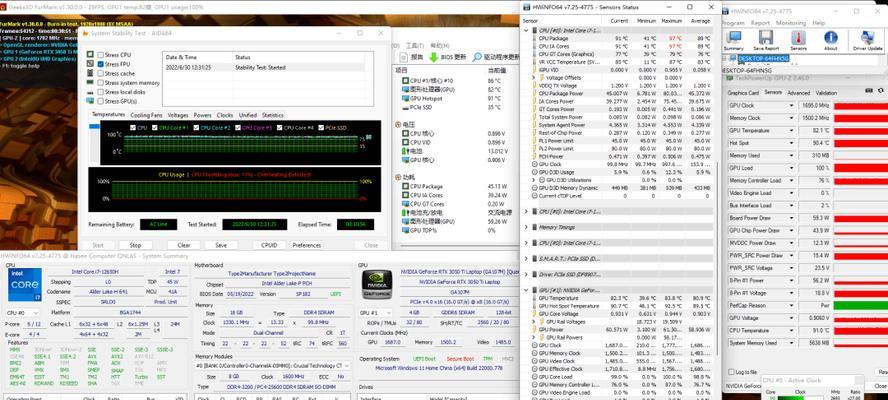The height and width of the screenshot is (400, 888).
Task: Open the Monitoring menu in HWiNFO64
Action: (x=790, y=23)
